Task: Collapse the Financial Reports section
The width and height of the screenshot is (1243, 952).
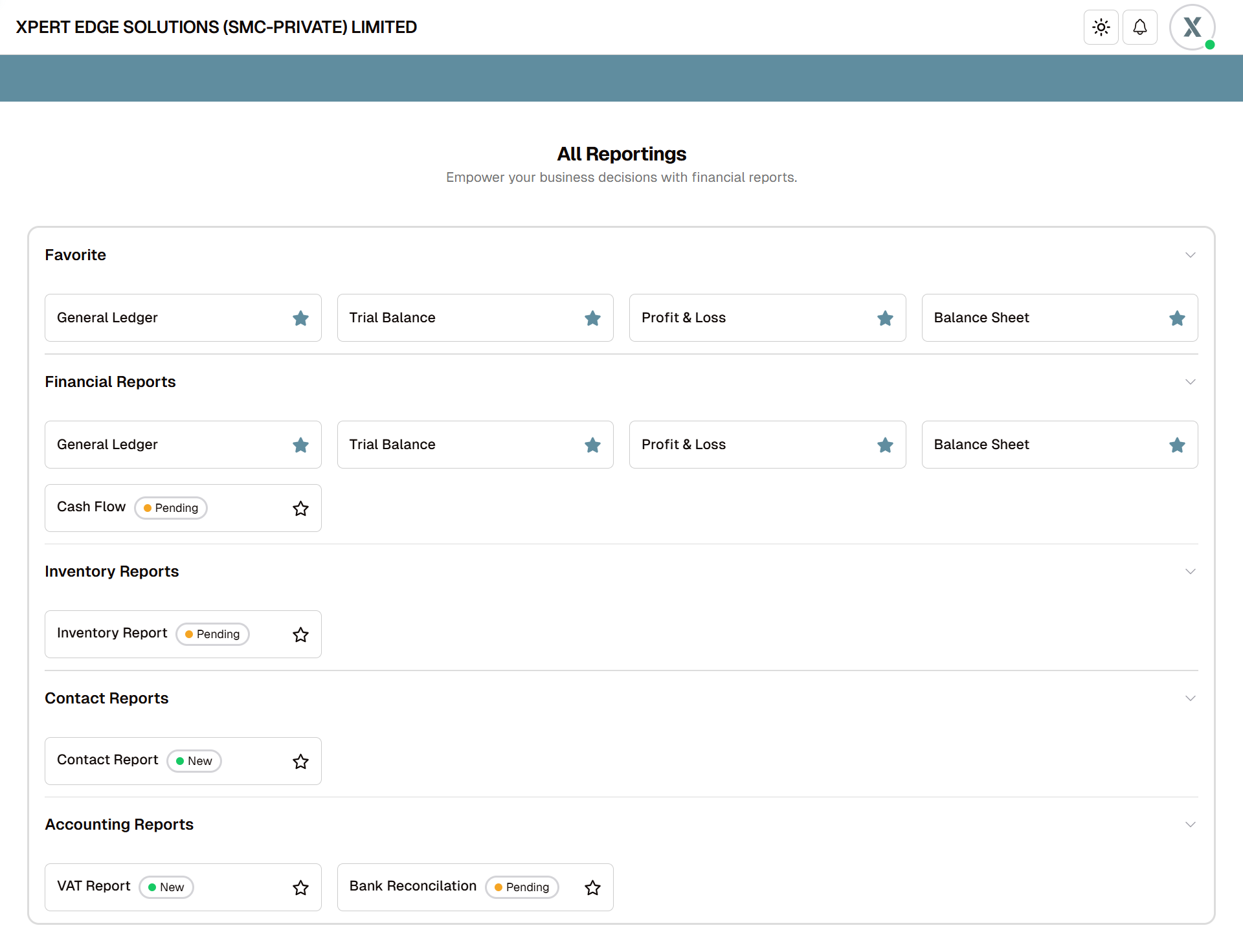Action: point(1190,382)
